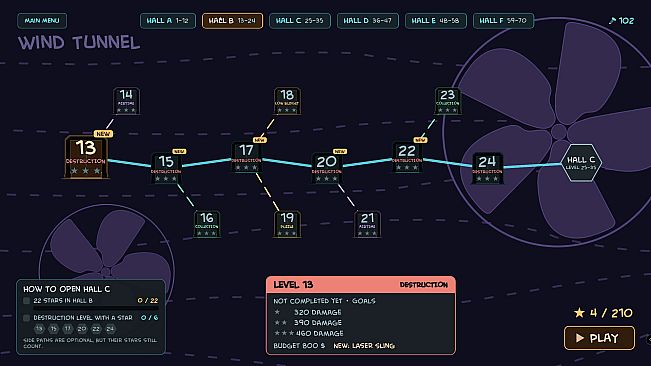Go to Hall E 48-58 tab

[x=436, y=20]
